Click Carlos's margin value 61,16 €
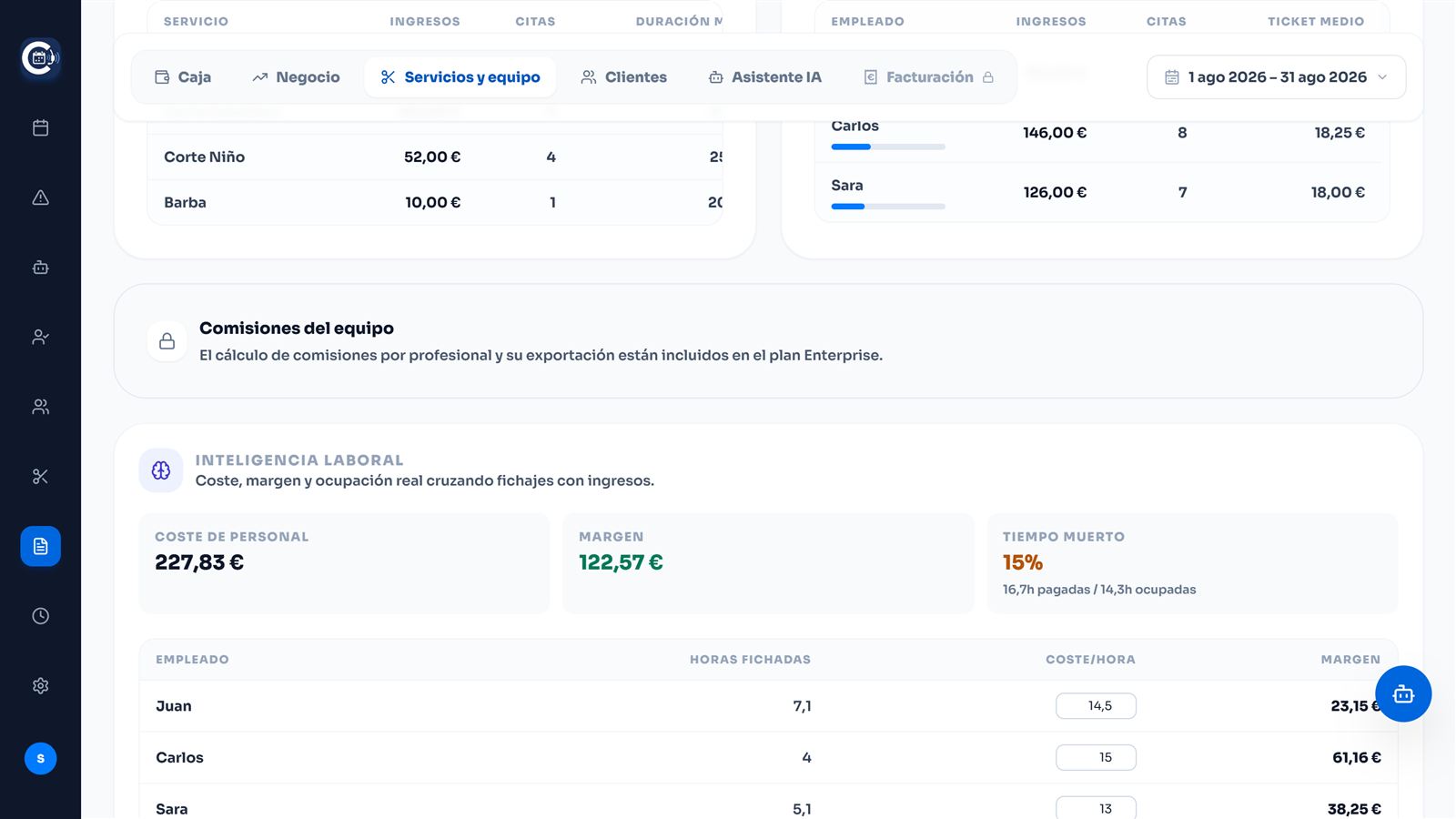 point(1357,757)
